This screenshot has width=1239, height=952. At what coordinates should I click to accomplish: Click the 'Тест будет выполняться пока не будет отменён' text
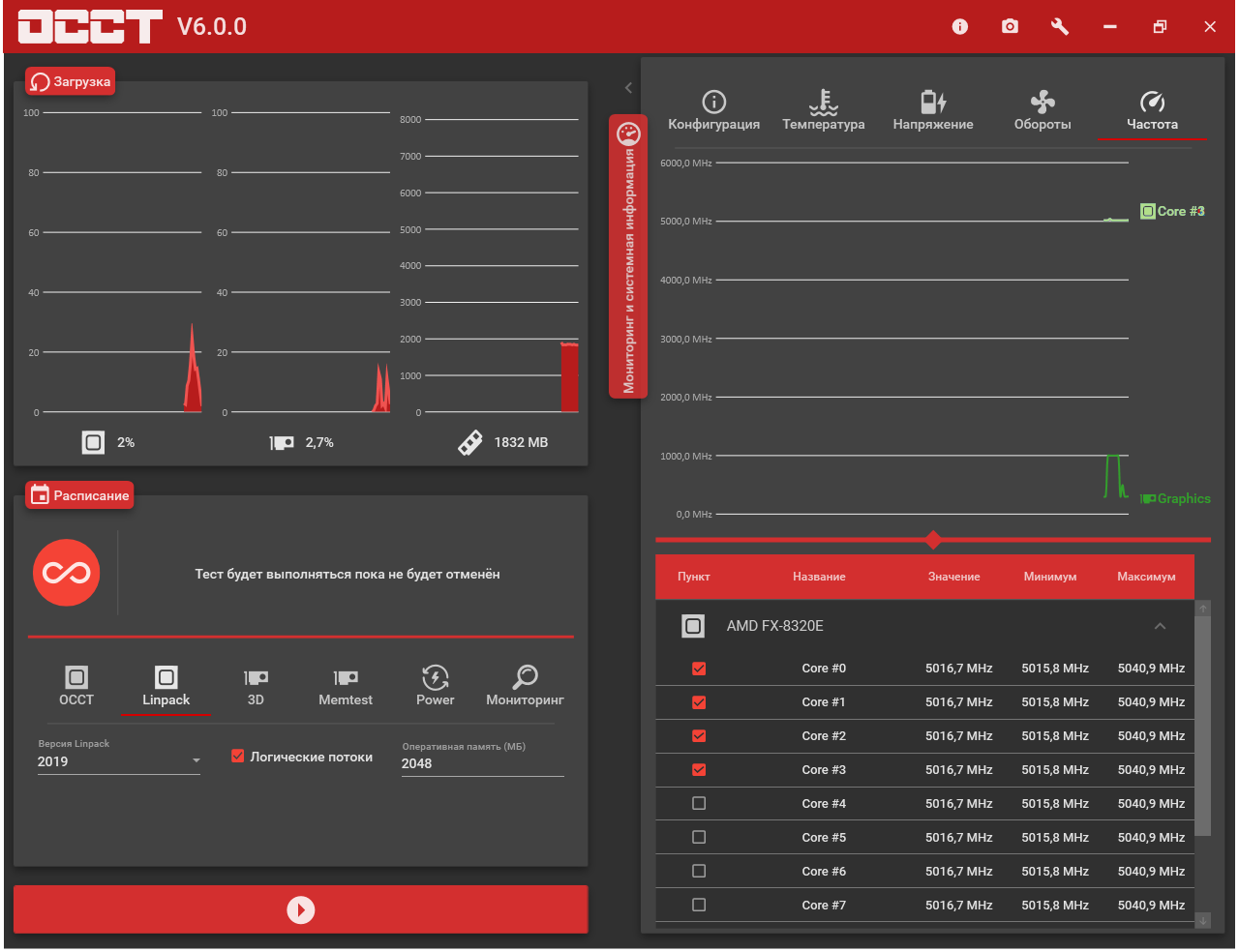(348, 574)
